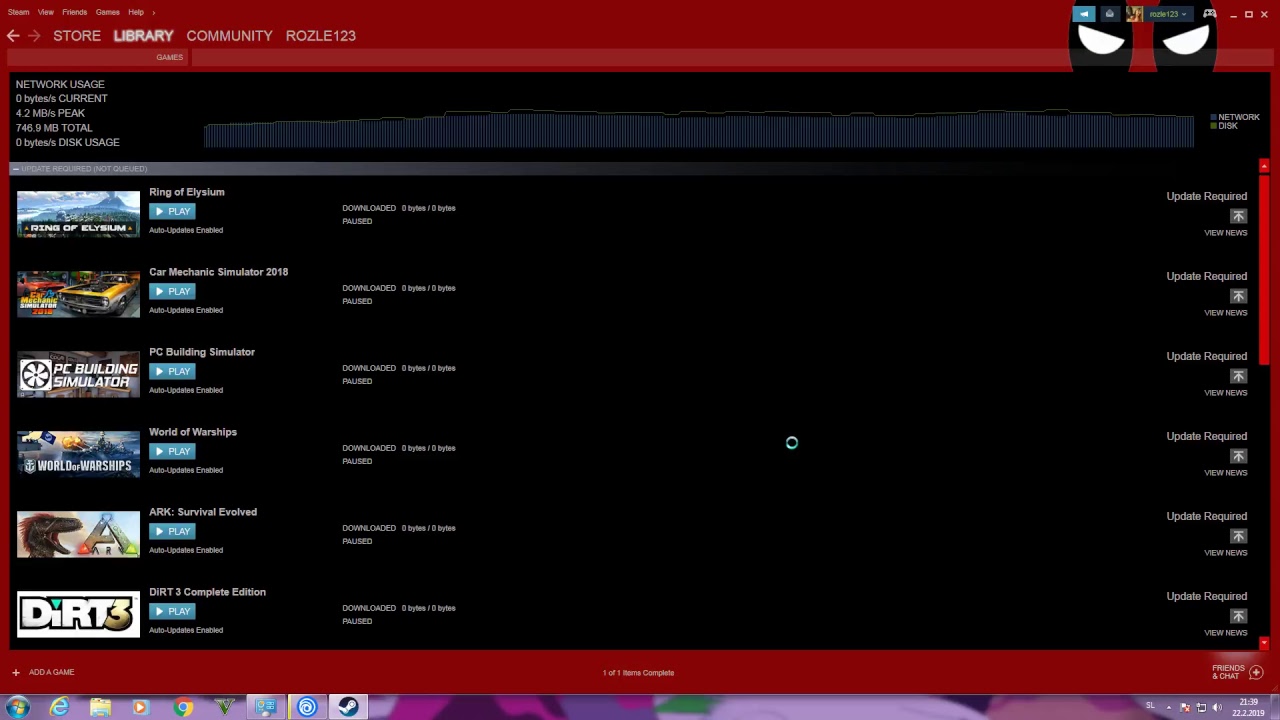View news for World of Warships
This screenshot has height=720, width=1280.
click(1225, 473)
